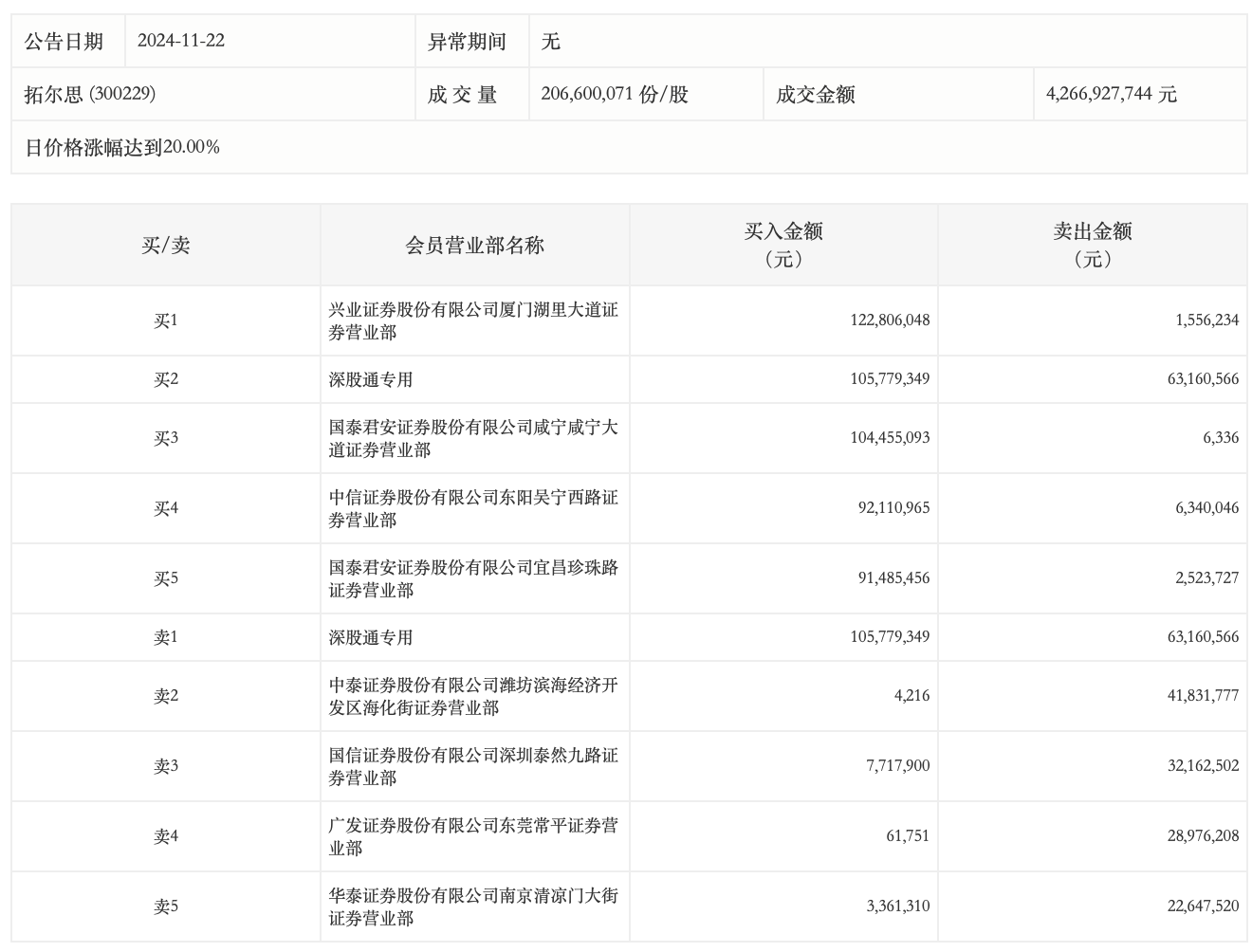Click 深股通专用 in the 卖1 row
Screen dimensions: 1252x952
[371, 637]
